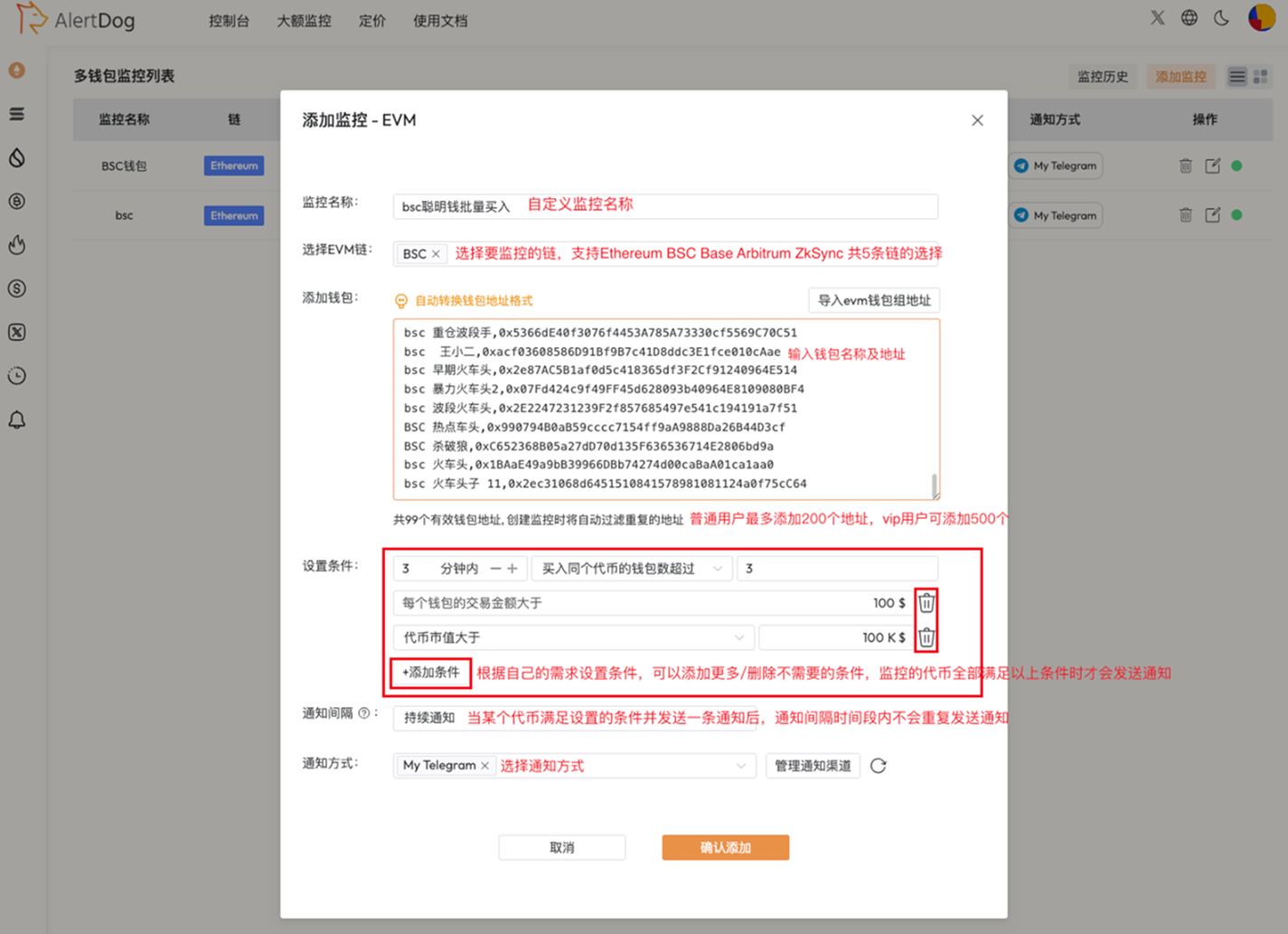Open the 使用文档 menu item
The width and height of the screenshot is (1288, 934).
tap(440, 21)
